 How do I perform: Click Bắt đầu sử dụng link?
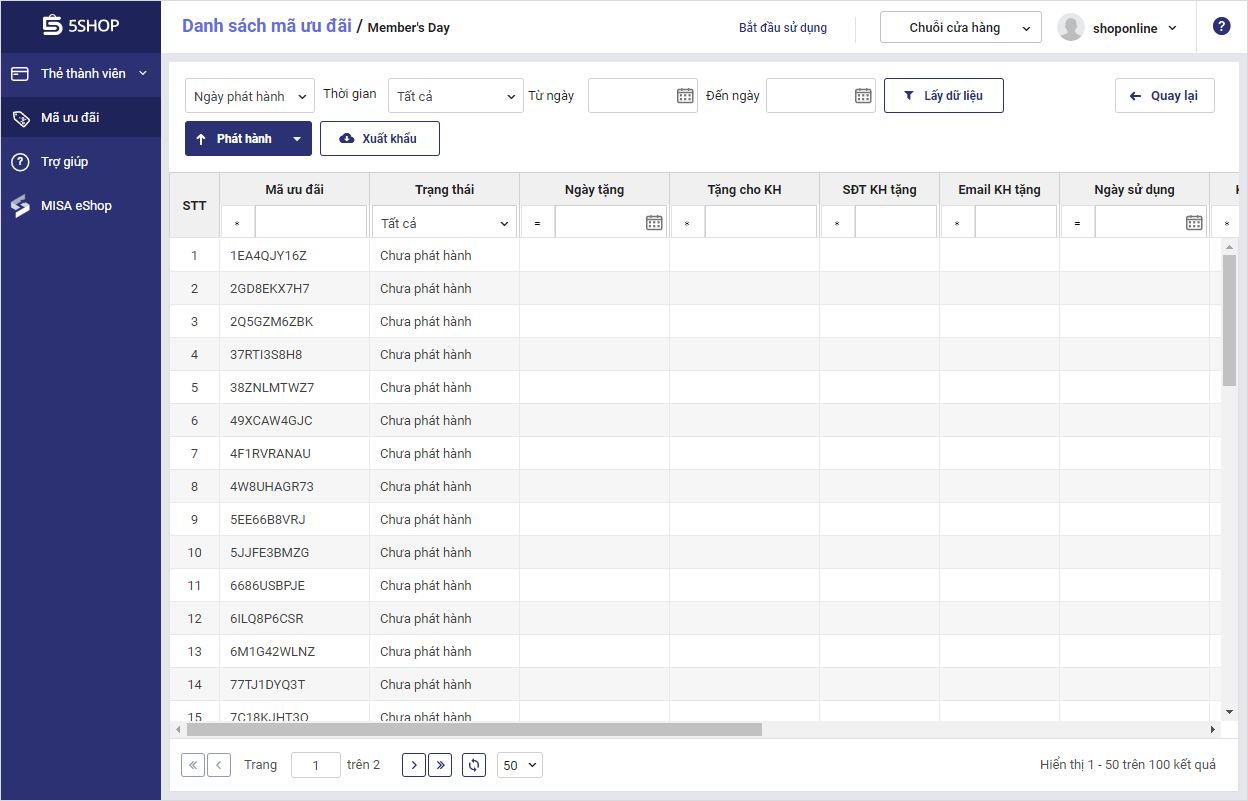(783, 28)
